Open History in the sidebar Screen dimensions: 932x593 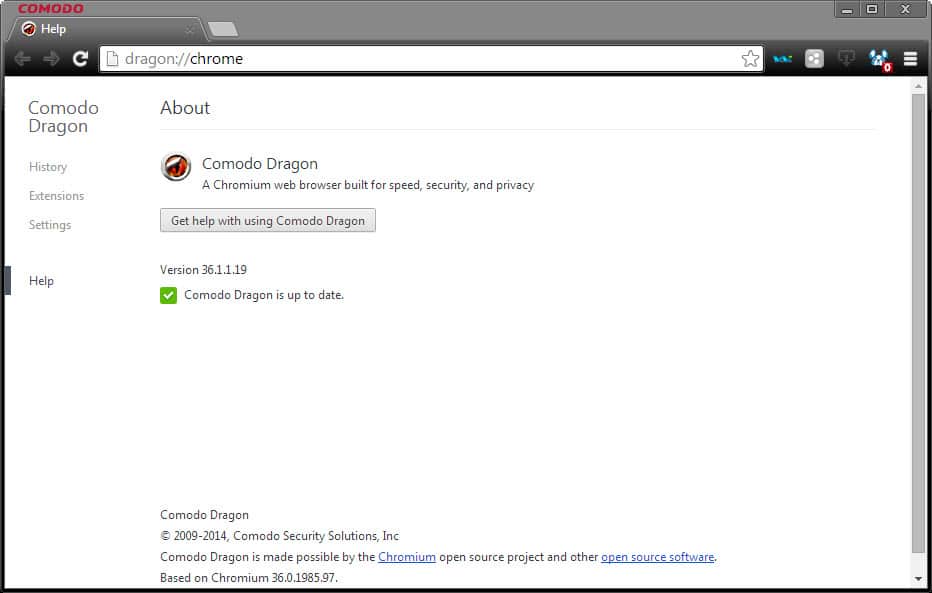tap(48, 167)
